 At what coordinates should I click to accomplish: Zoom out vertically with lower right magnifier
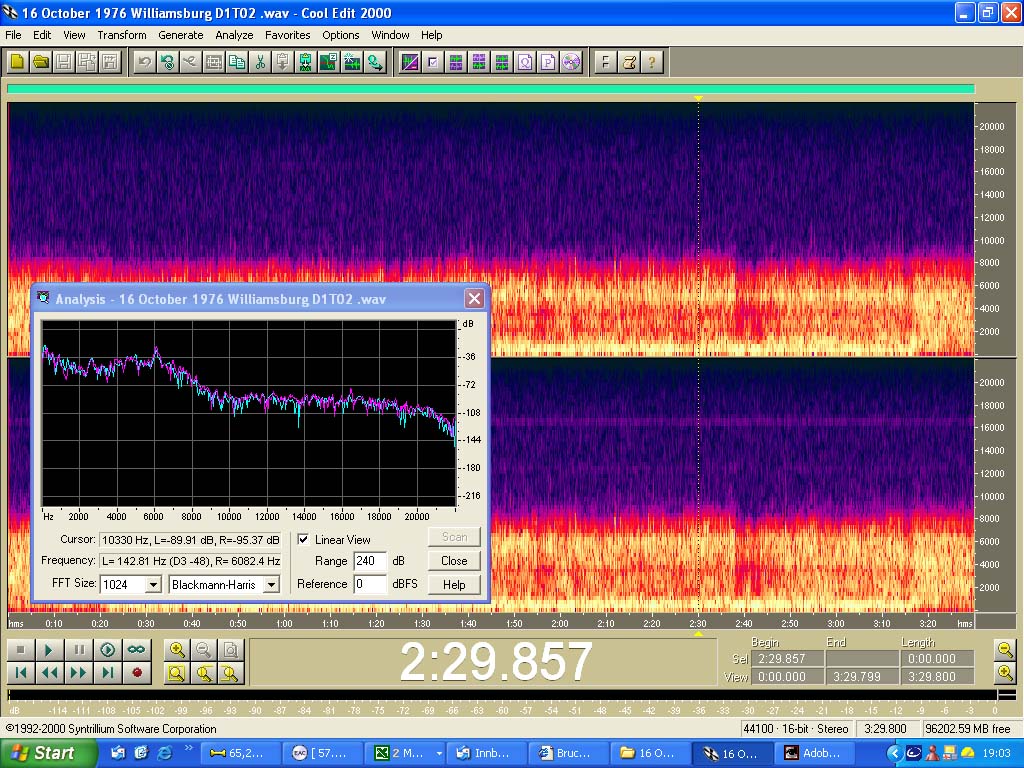pyautogui.click(x=1006, y=673)
